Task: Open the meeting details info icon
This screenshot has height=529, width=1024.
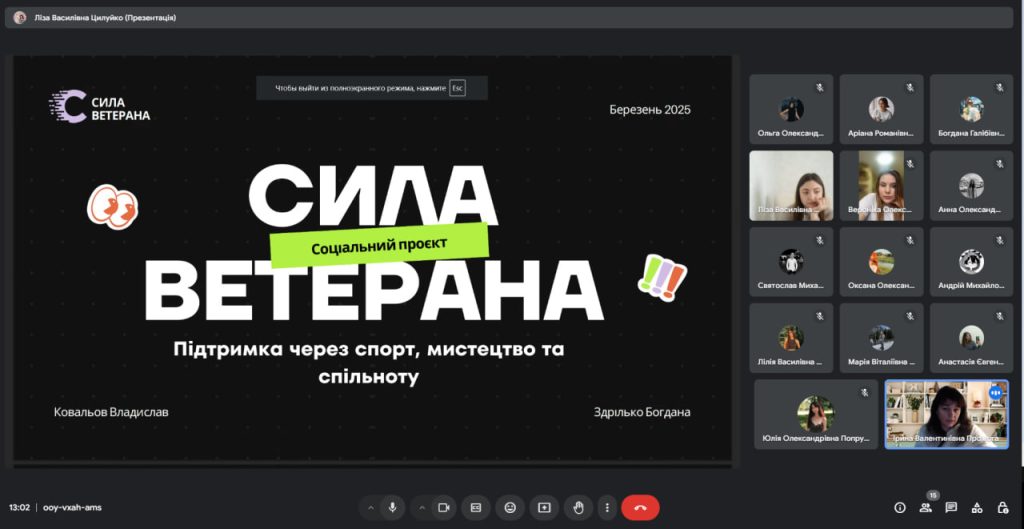Action: pos(899,507)
